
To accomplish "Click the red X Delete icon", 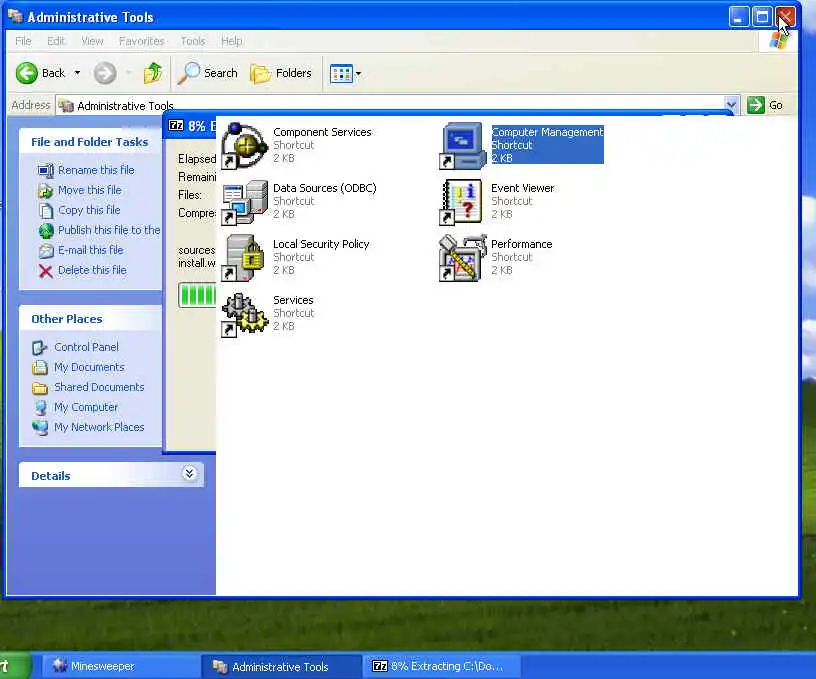I will pyautogui.click(x=46, y=271).
